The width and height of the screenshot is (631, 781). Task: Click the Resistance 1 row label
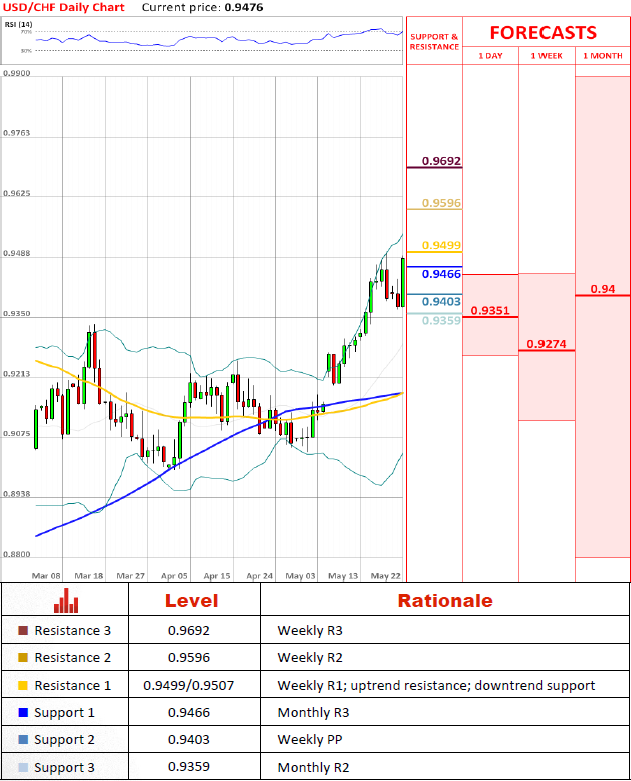(x=73, y=685)
